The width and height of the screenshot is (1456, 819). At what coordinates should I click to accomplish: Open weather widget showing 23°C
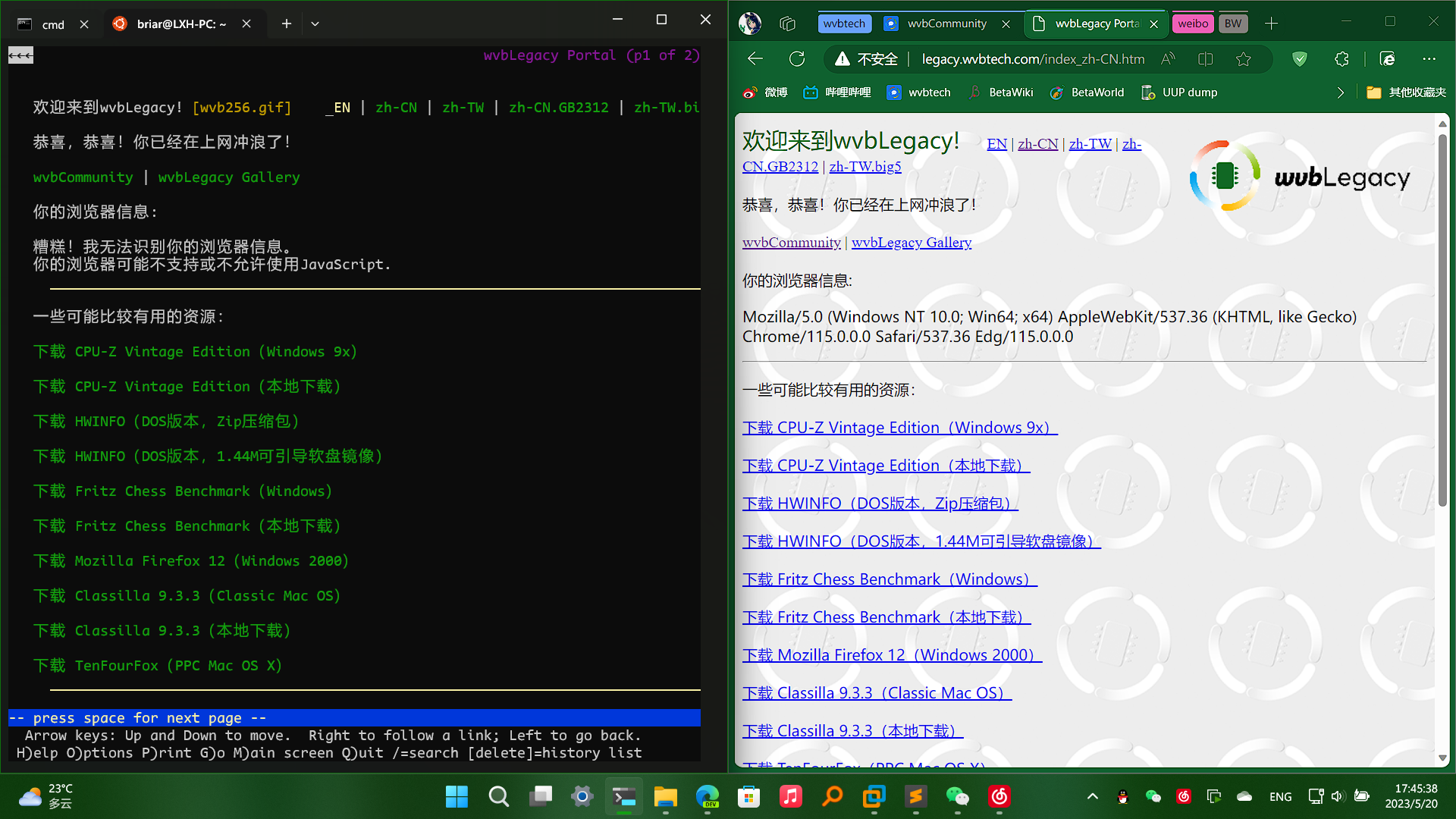[47, 796]
